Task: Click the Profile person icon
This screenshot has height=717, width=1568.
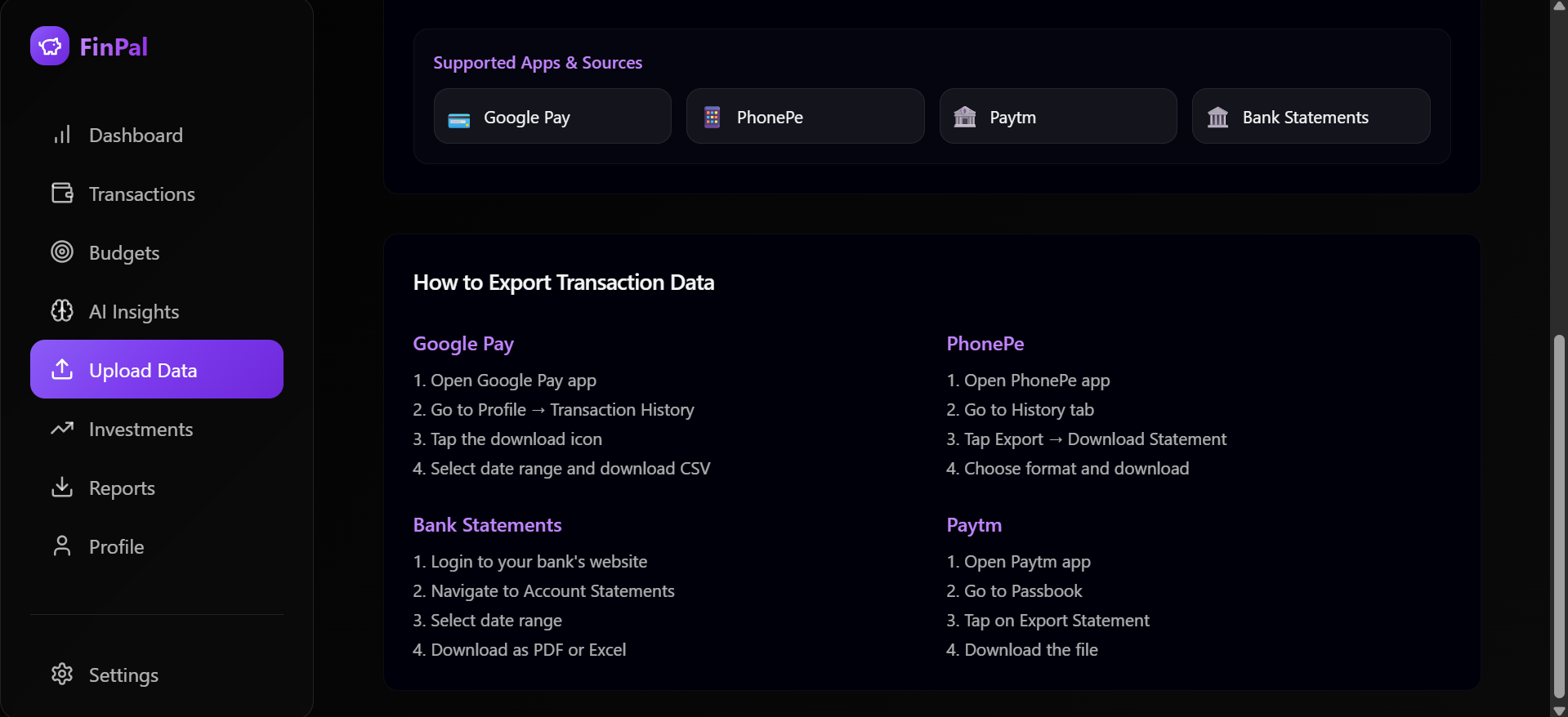Action: coord(62,546)
